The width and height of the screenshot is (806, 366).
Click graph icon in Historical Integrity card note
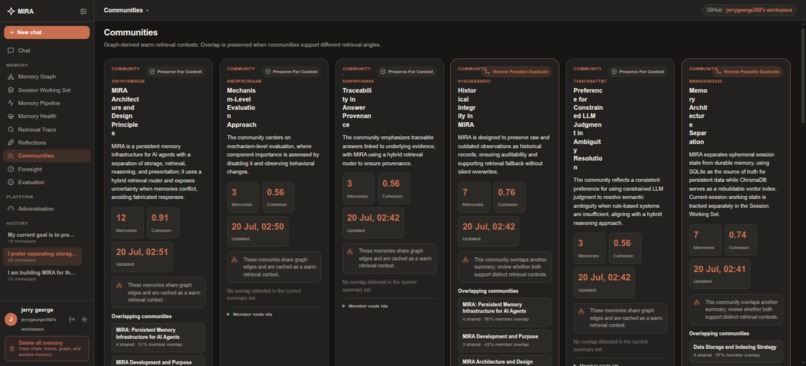[x=466, y=260]
